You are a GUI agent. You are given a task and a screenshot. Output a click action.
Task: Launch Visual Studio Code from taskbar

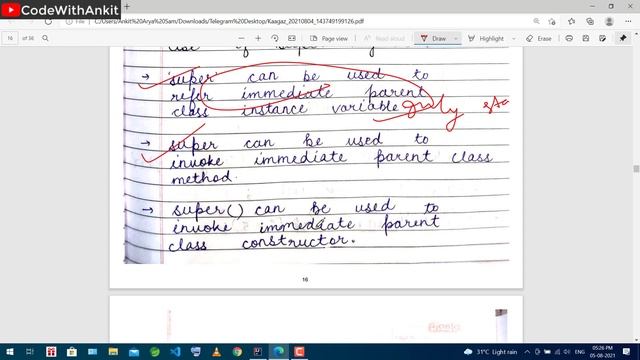pos(176,351)
